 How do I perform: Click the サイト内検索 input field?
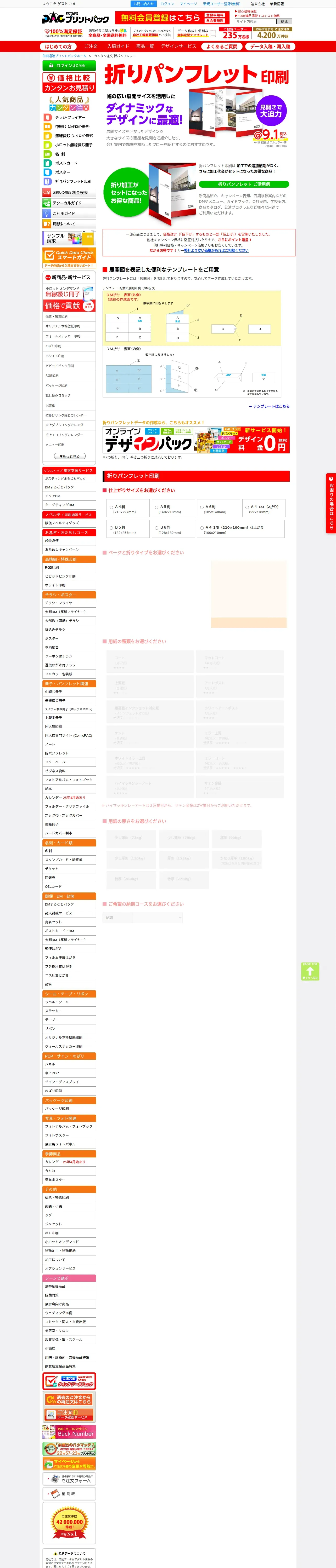(x=255, y=21)
